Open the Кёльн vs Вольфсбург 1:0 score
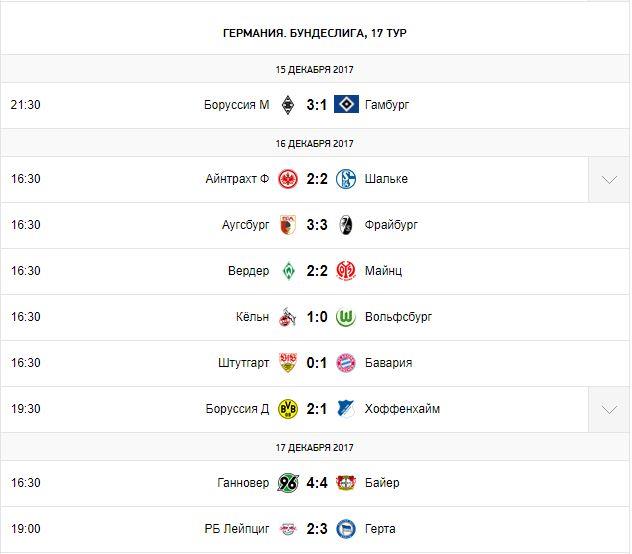 click(317, 317)
